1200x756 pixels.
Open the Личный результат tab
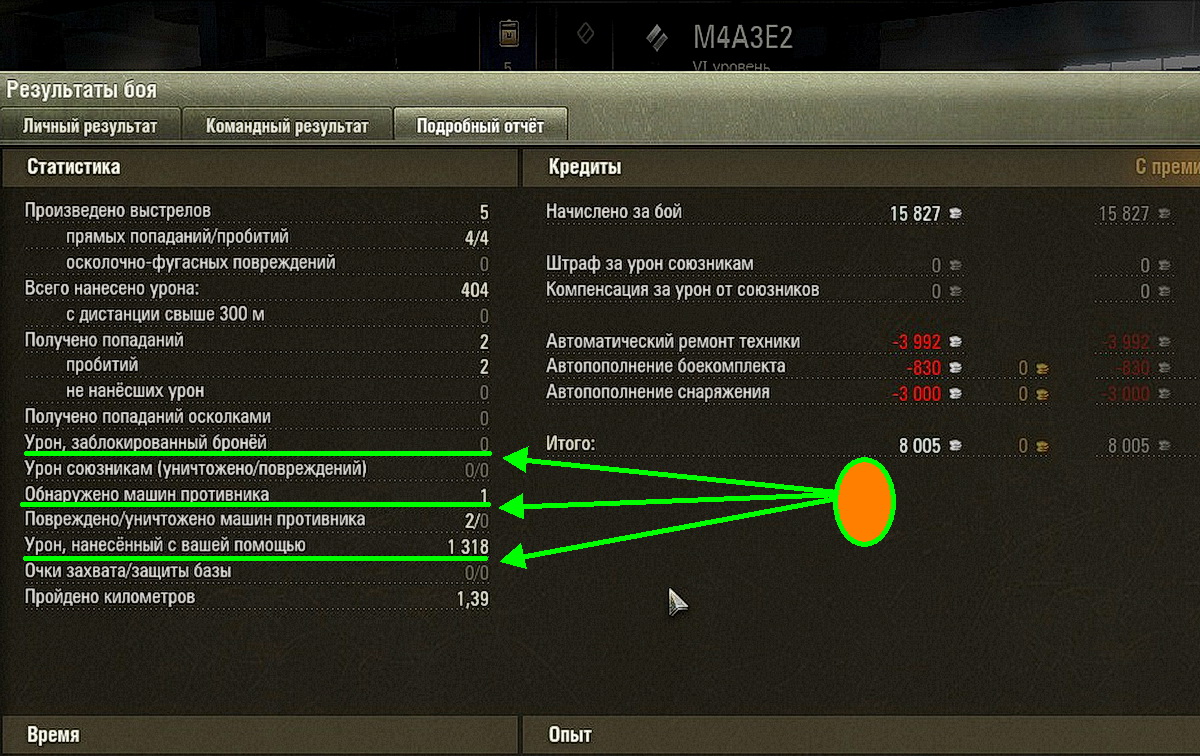(91, 126)
